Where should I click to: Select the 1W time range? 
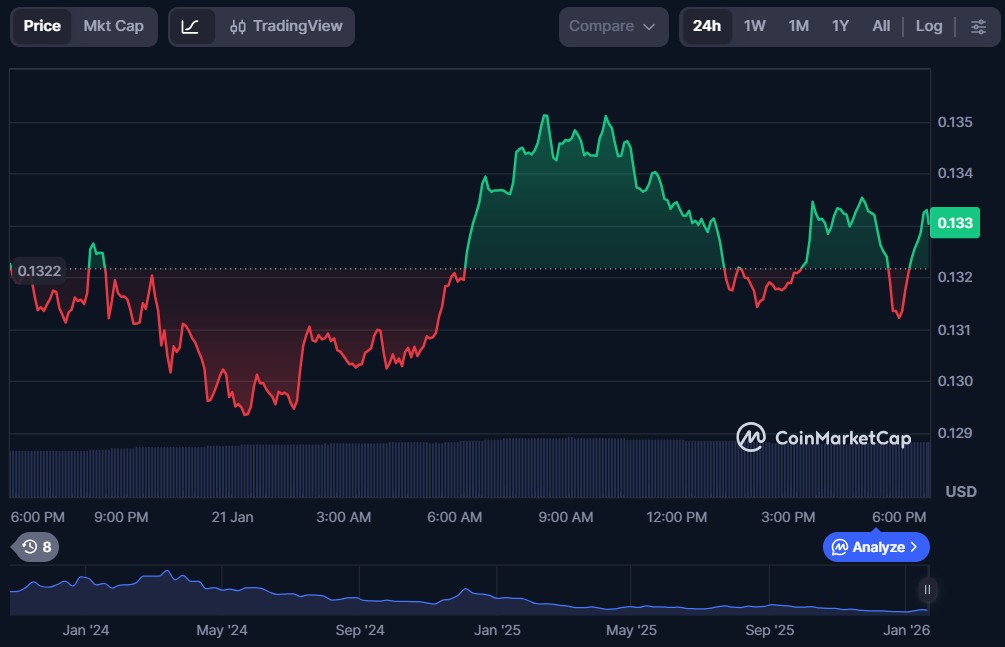(x=754, y=27)
